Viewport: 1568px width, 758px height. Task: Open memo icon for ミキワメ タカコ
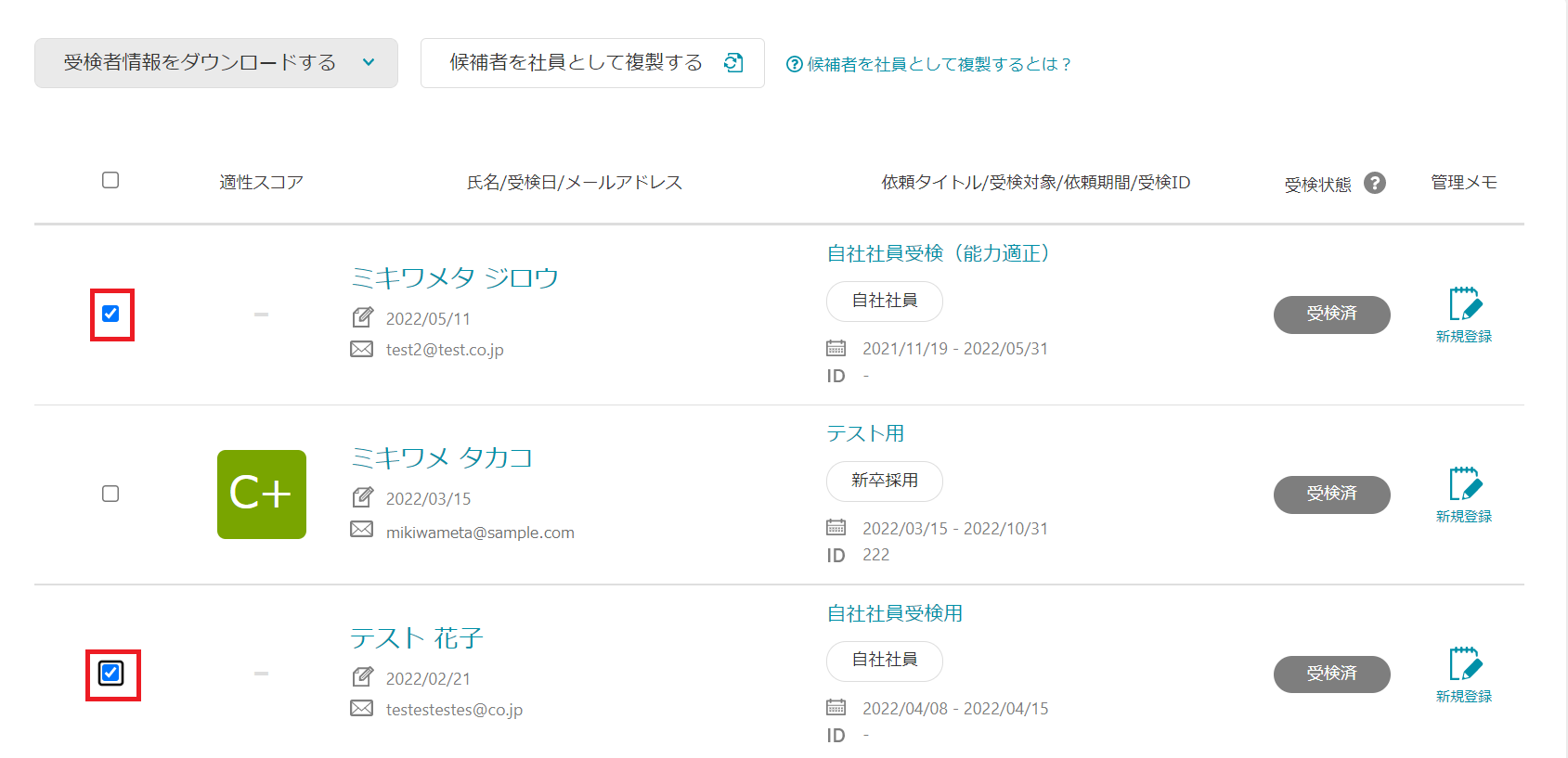(x=1464, y=484)
